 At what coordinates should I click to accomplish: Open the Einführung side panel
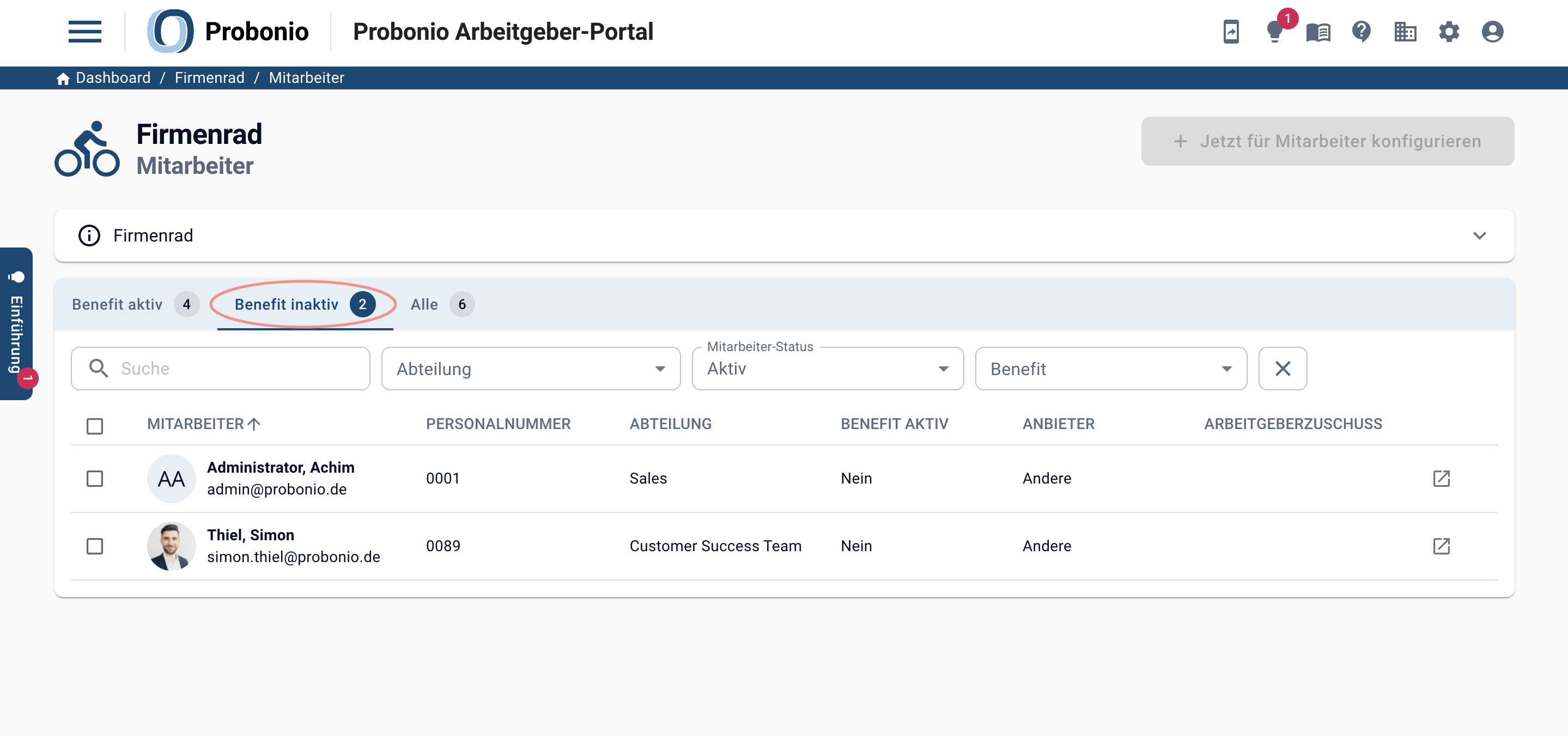pyautogui.click(x=16, y=323)
